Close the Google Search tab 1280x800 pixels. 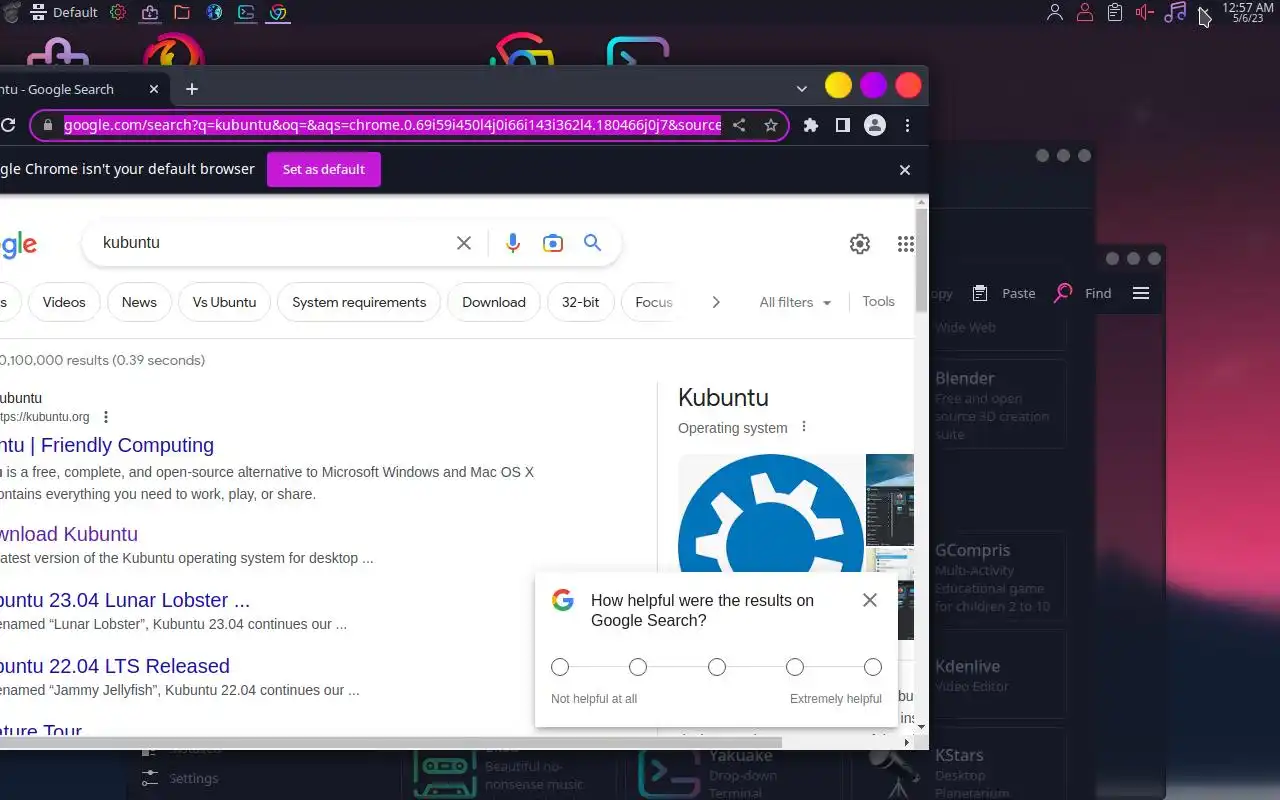click(154, 89)
